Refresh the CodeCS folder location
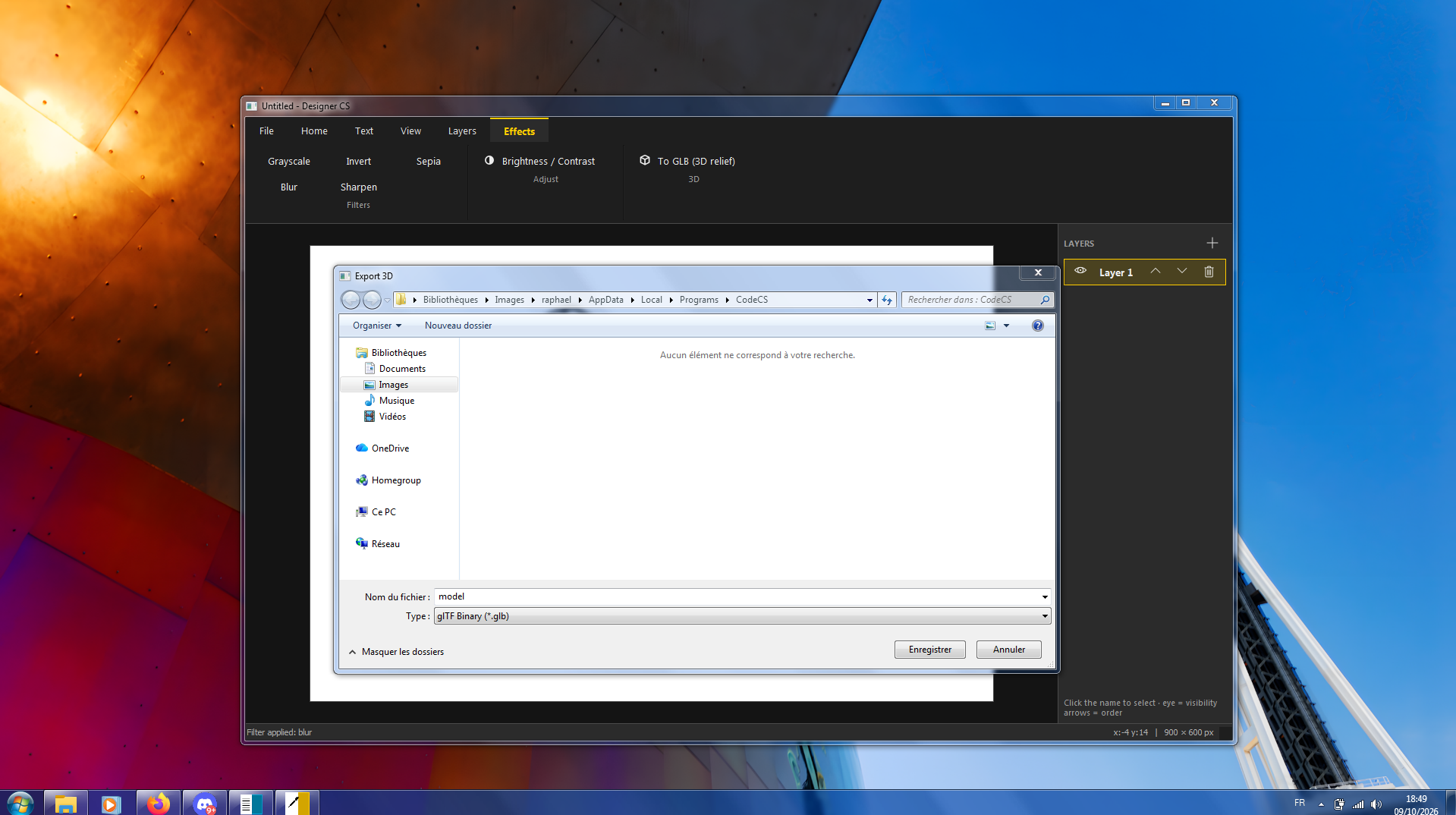The height and width of the screenshot is (815, 1456). pos(887,300)
